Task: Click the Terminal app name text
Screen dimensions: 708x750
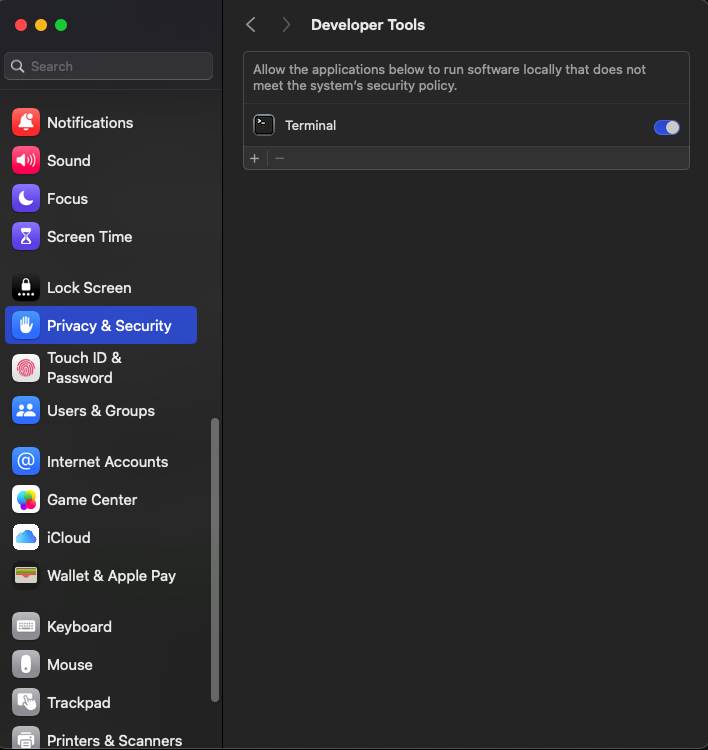Action: (x=310, y=125)
